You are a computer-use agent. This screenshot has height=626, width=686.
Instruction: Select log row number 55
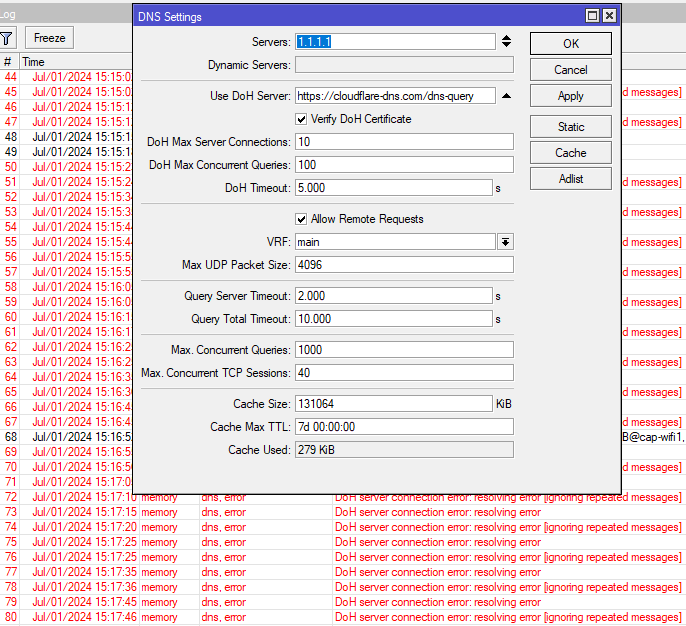[x=10, y=242]
